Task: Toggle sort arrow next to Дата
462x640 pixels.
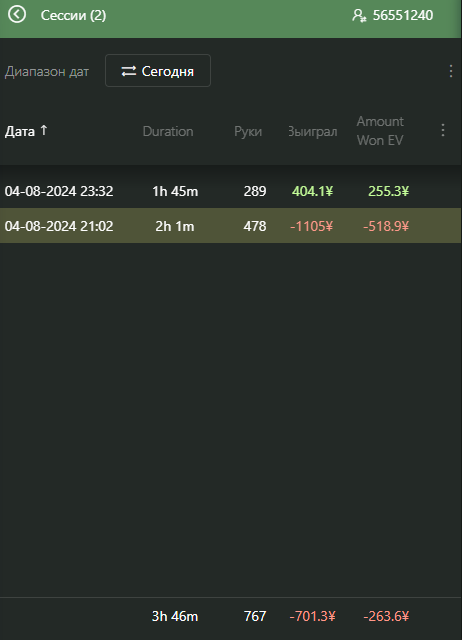Action: tap(44, 130)
